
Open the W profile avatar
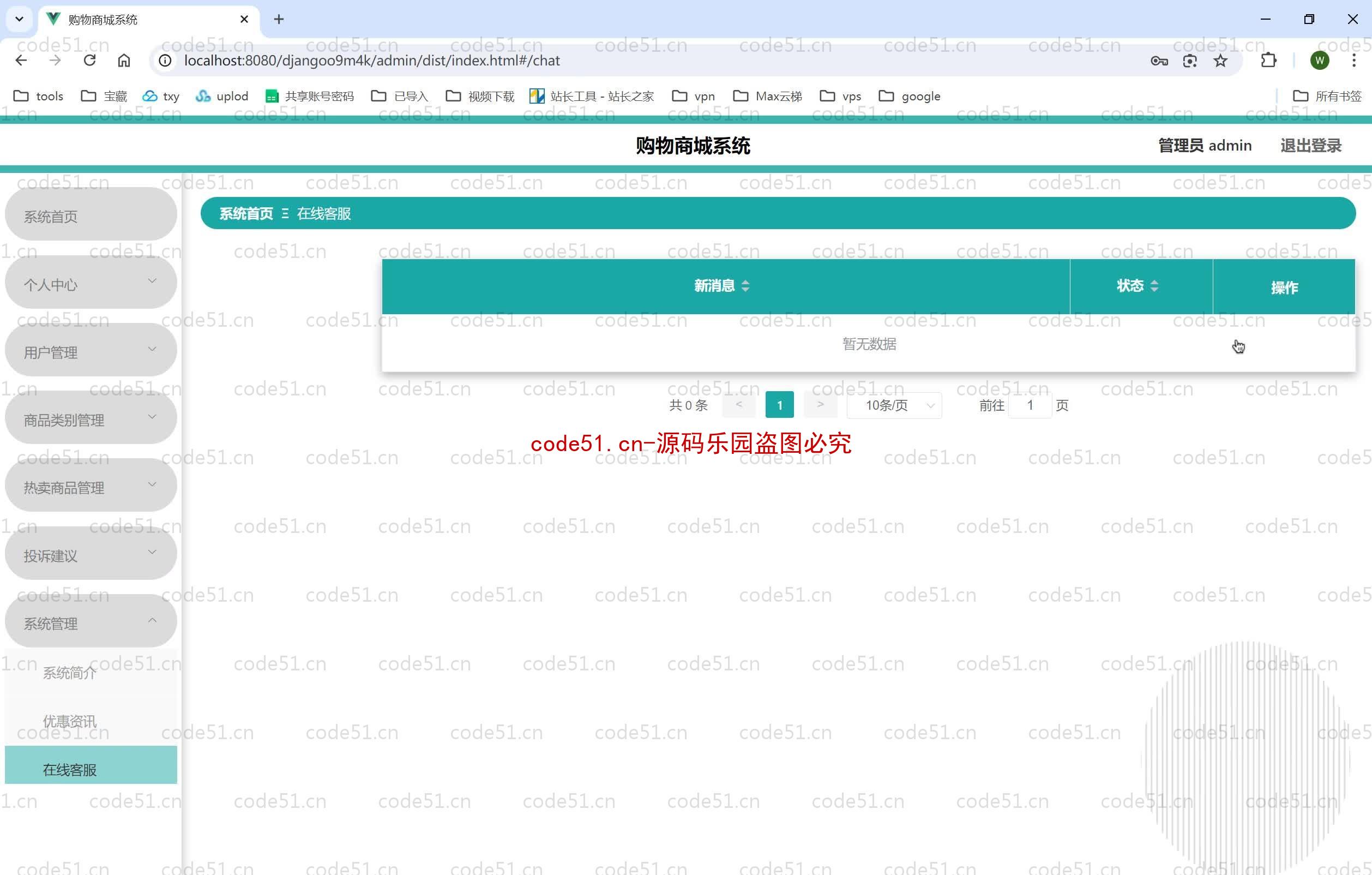[1320, 61]
